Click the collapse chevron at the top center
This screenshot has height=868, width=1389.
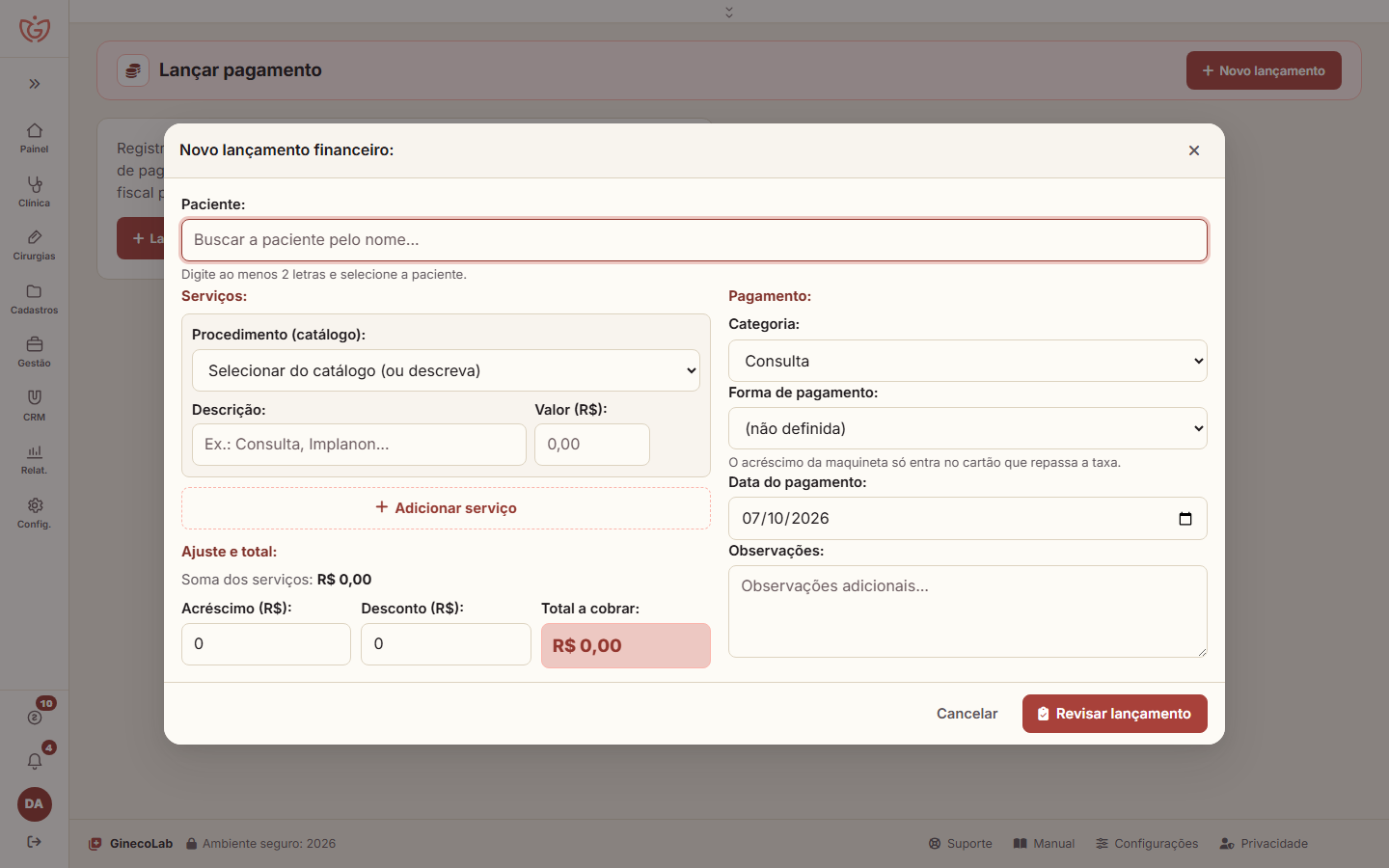[729, 12]
